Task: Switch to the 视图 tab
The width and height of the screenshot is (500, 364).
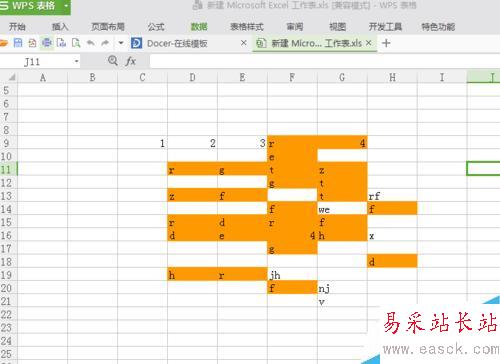Action: [338, 27]
